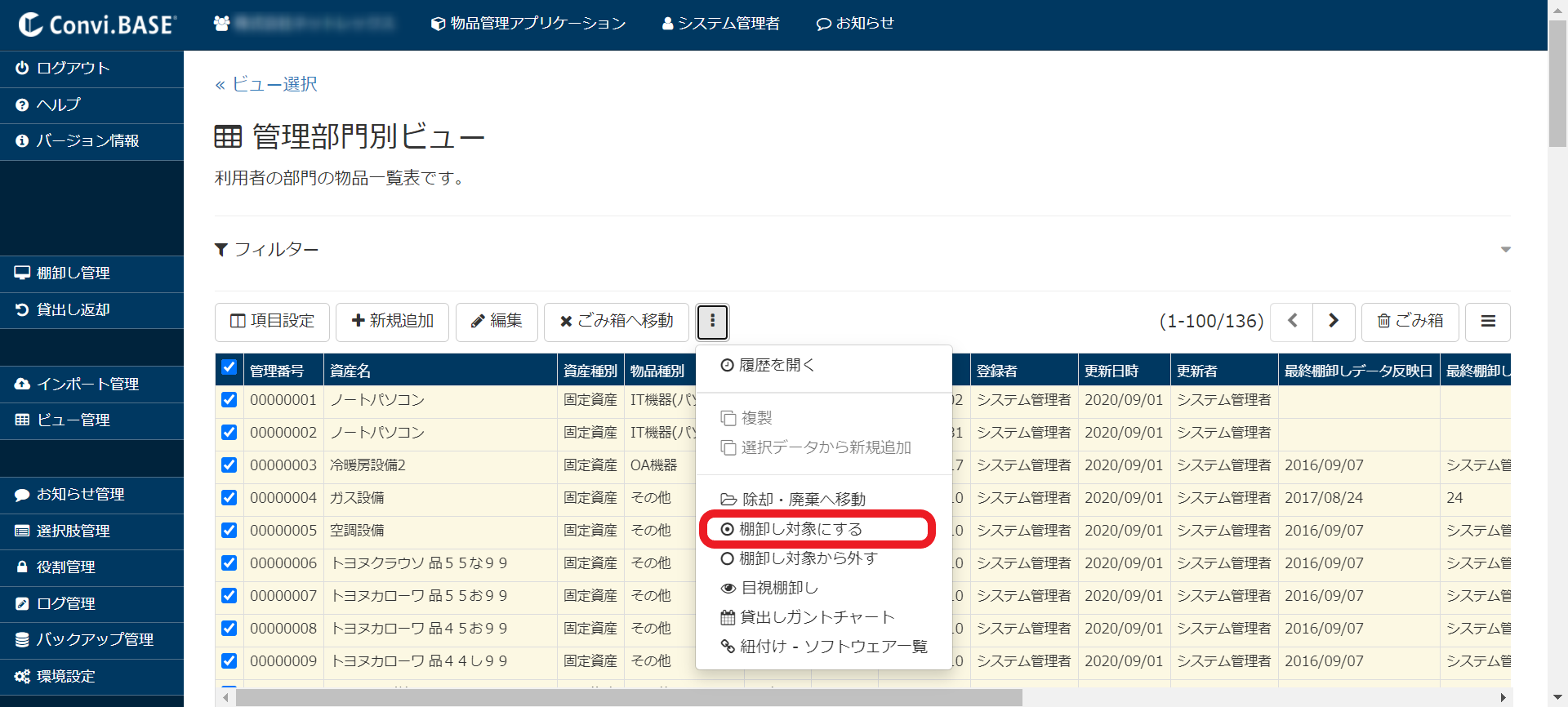Viewport: 1568px width, 707px height.
Task: Click the 新規追加 button
Action: coord(392,322)
